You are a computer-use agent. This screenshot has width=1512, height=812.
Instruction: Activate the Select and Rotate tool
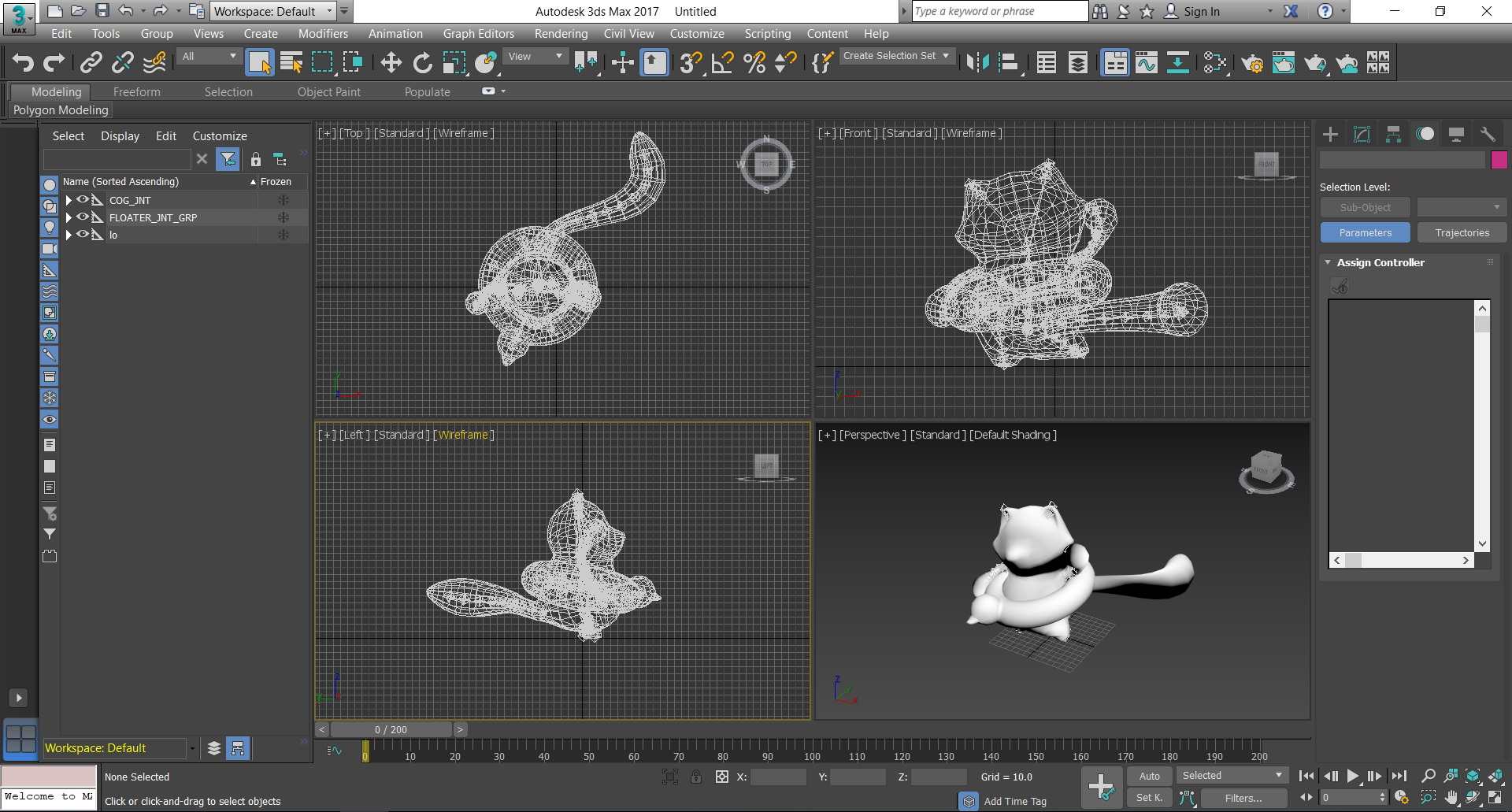click(x=423, y=62)
